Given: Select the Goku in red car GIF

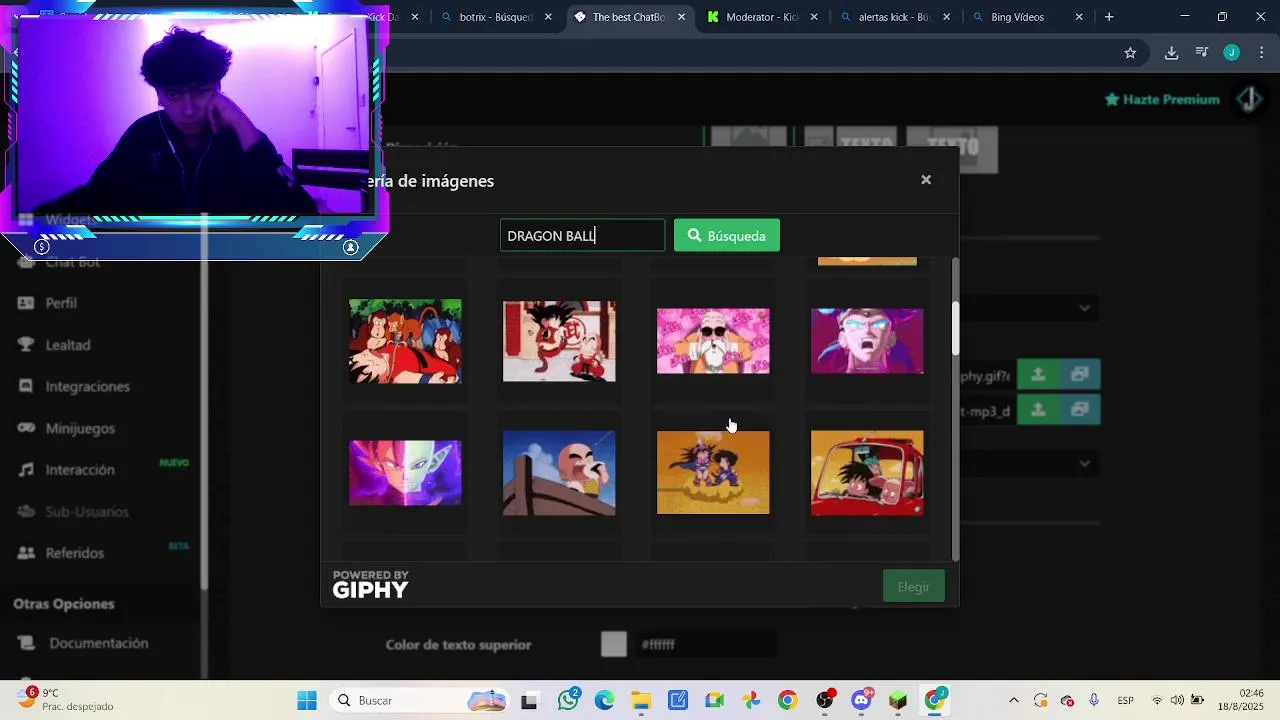Looking at the screenshot, I should point(867,473).
